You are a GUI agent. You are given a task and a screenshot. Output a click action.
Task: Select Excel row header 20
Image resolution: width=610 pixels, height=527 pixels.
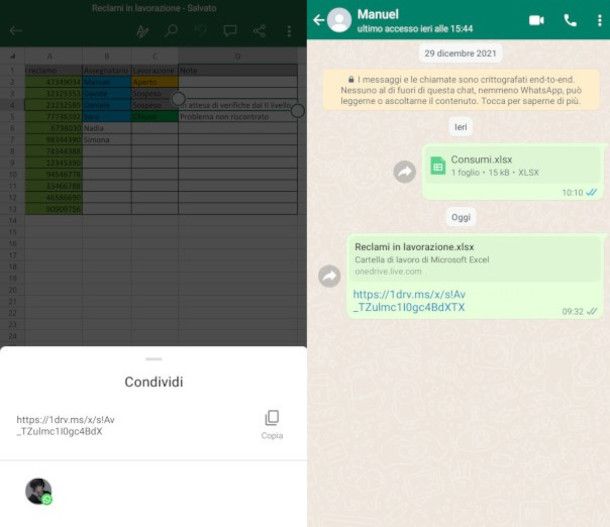pyautogui.click(x=12, y=290)
